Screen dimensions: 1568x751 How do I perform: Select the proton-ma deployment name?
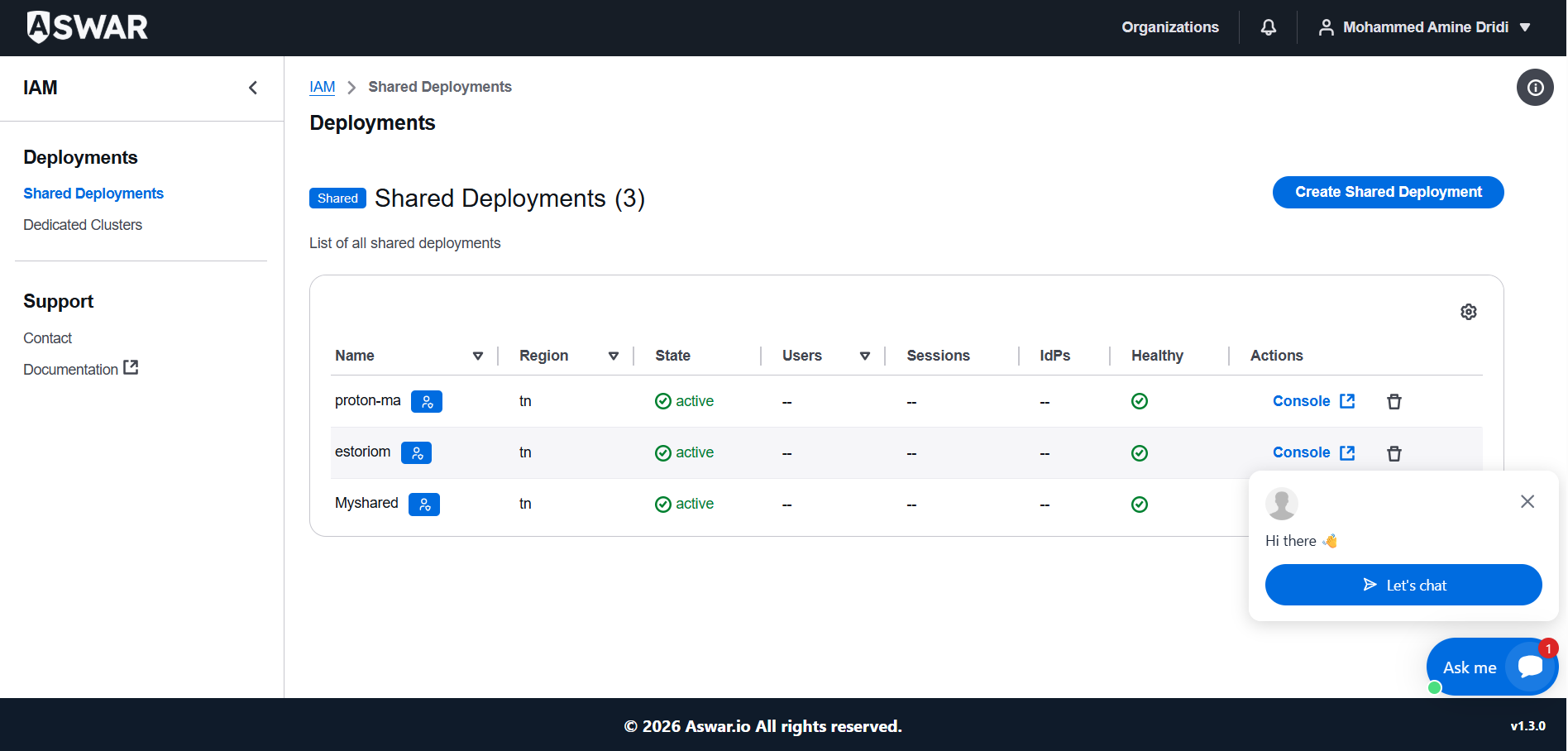point(367,400)
